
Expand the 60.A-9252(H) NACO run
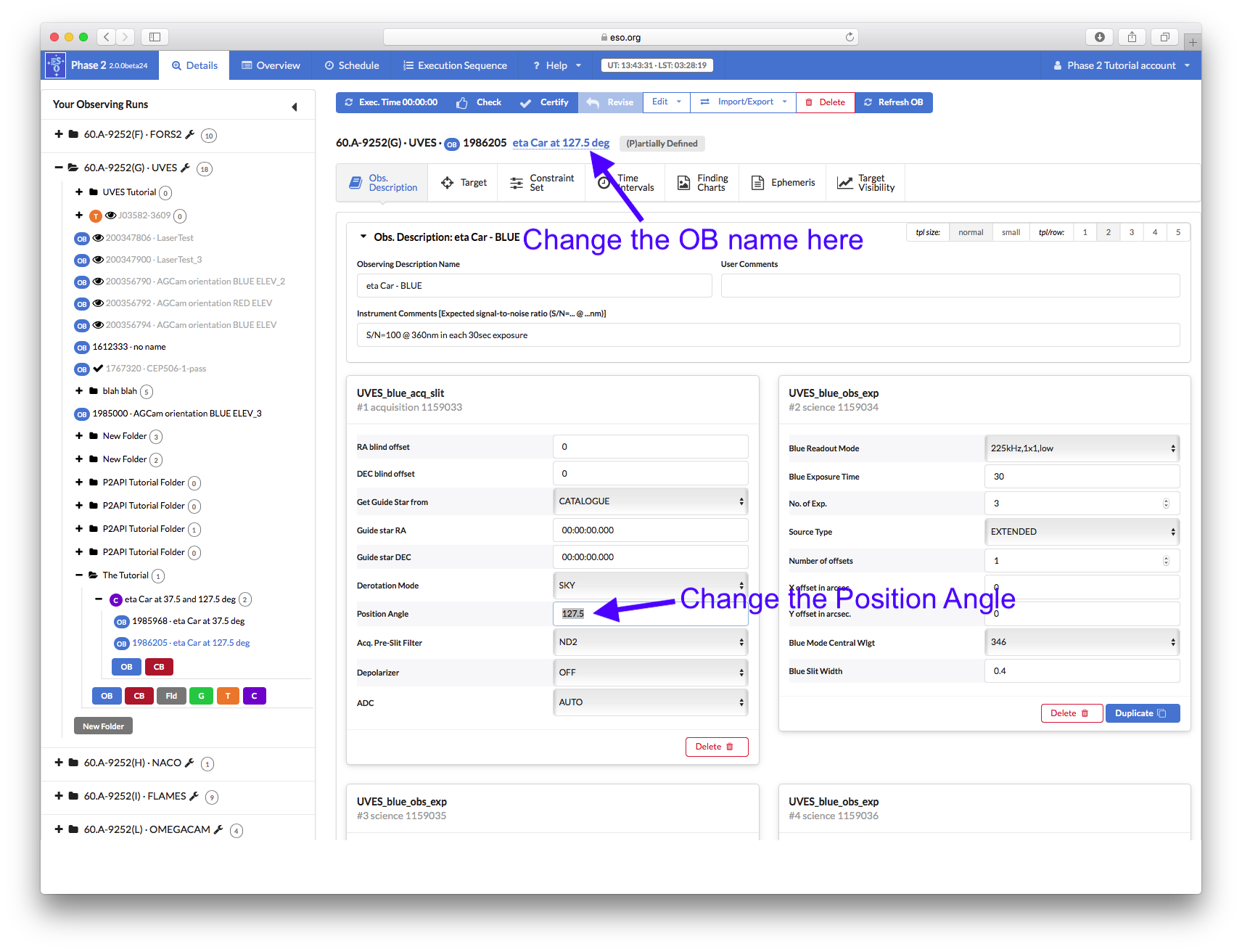pos(59,763)
